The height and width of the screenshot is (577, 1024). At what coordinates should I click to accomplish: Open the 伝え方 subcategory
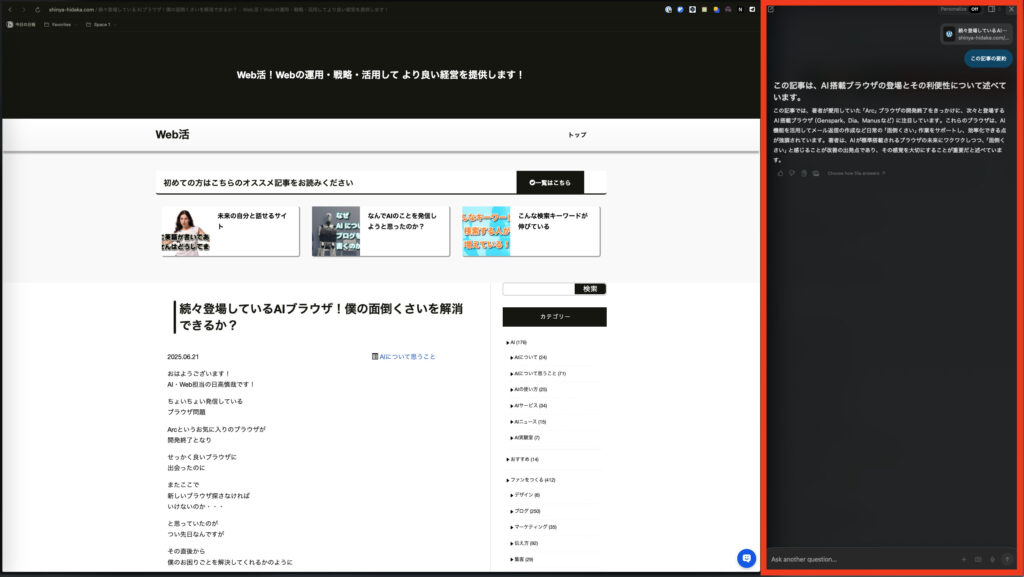(524, 543)
